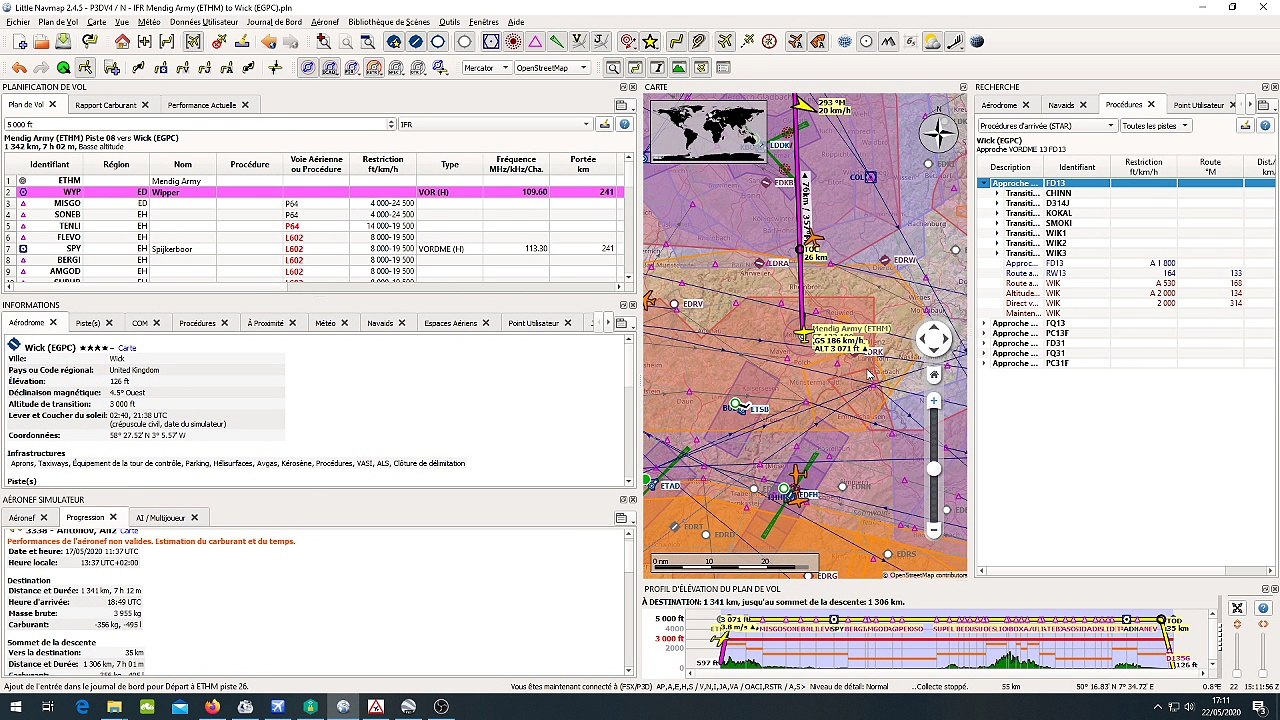1280x720 pixels.
Task: Open the Toutes les pistes dropdown
Action: (x=1155, y=126)
